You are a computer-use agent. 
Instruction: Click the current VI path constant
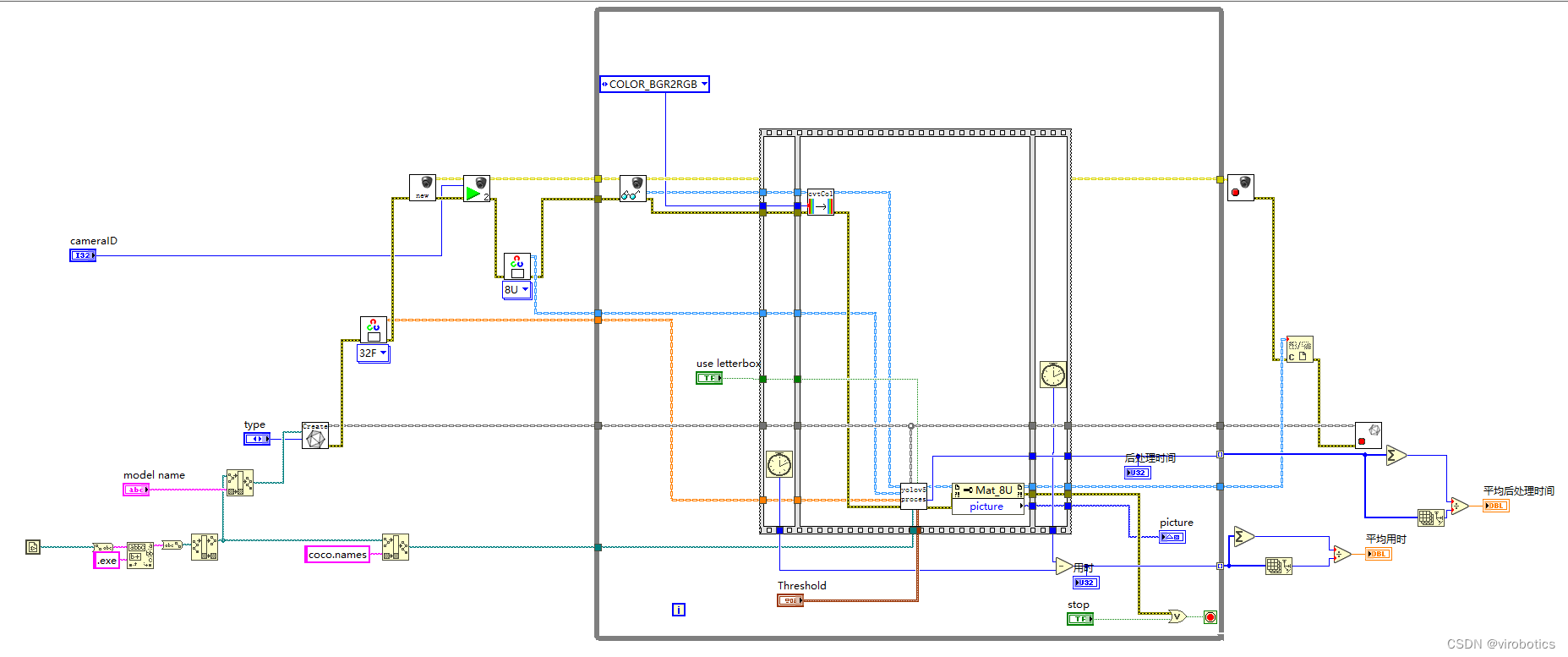33,547
